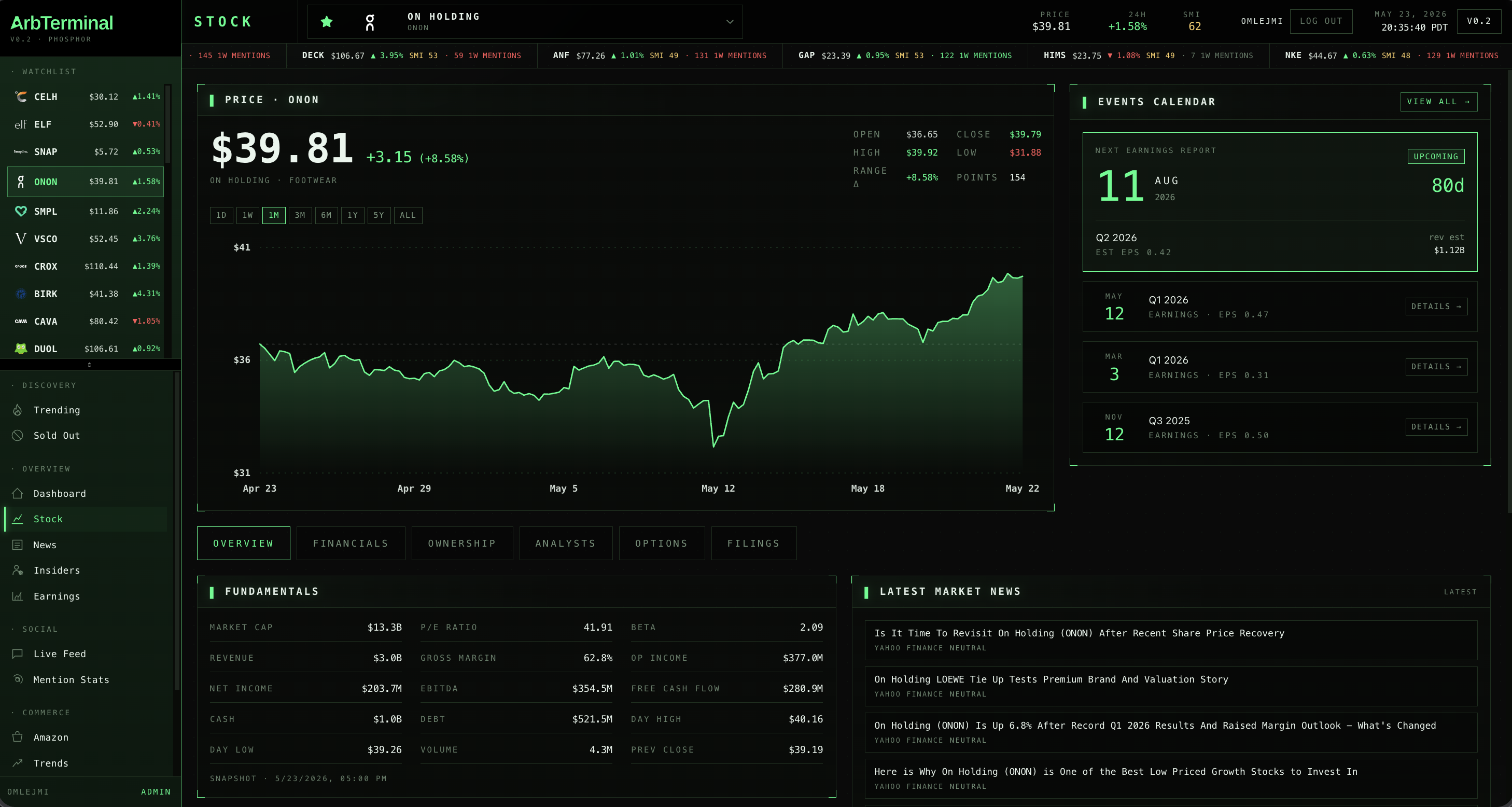Image resolution: width=1512 pixels, height=807 pixels.
Task: Open the 'Up 6.8% After Record Q1' article
Action: coord(1171,732)
